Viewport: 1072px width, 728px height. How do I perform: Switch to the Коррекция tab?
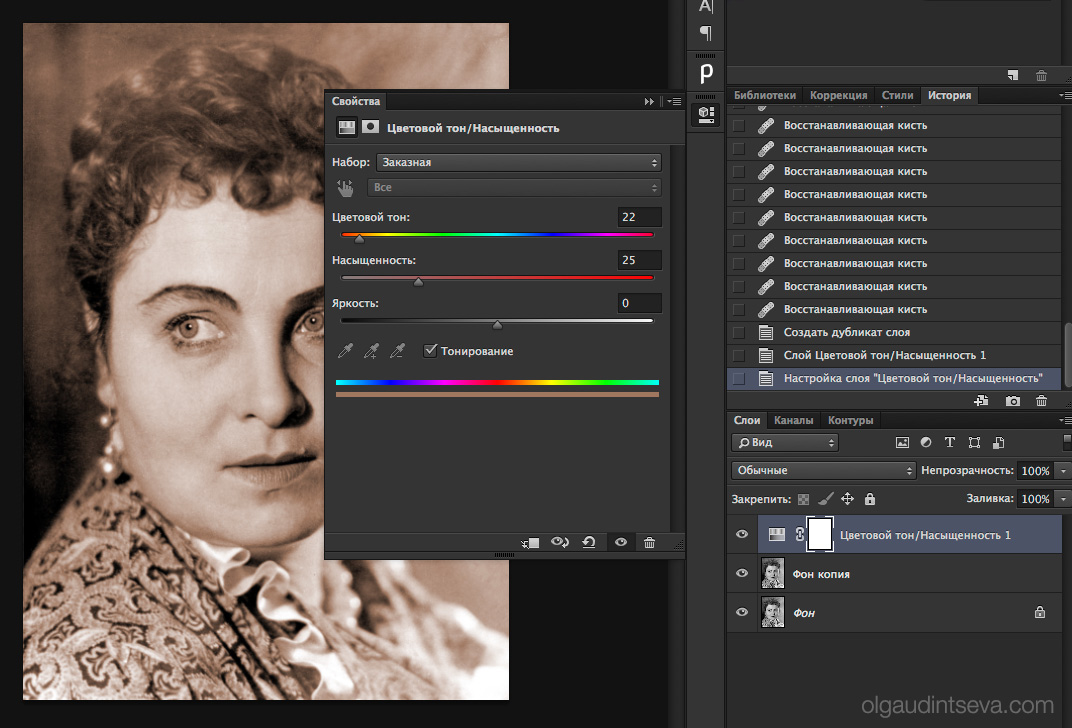tap(838, 96)
